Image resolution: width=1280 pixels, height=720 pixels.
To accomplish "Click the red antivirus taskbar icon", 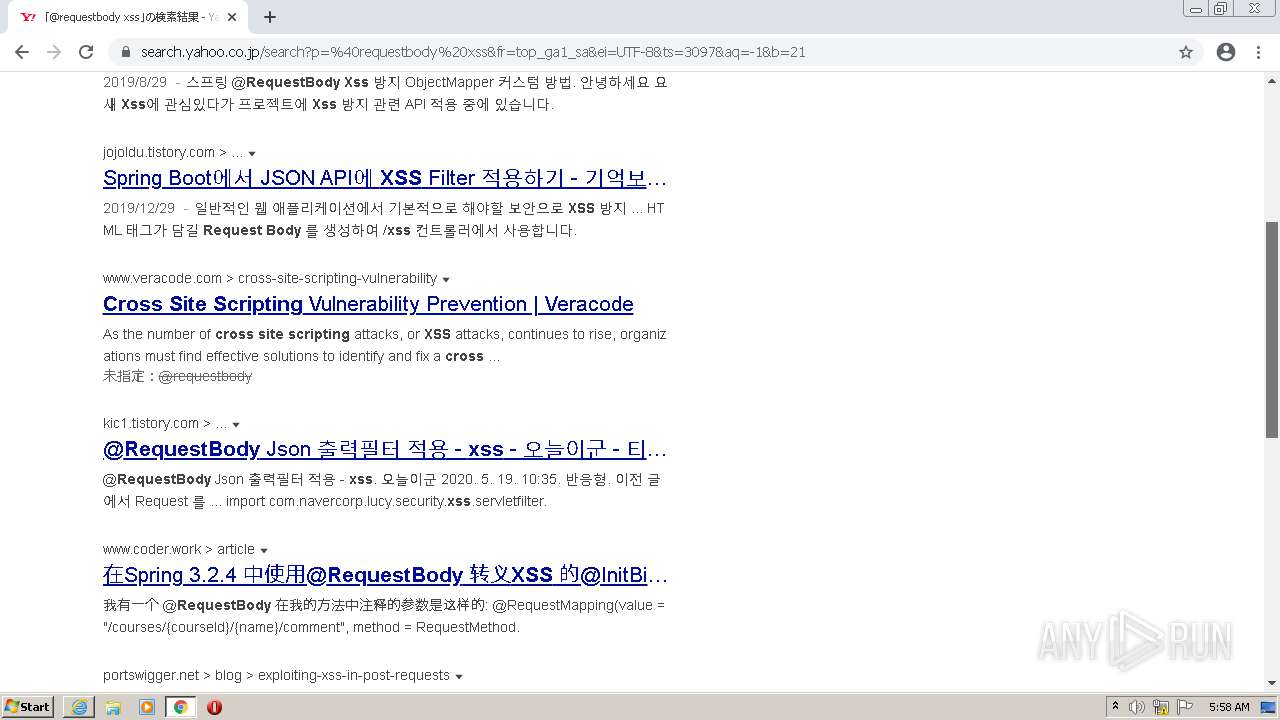I will coord(214,707).
